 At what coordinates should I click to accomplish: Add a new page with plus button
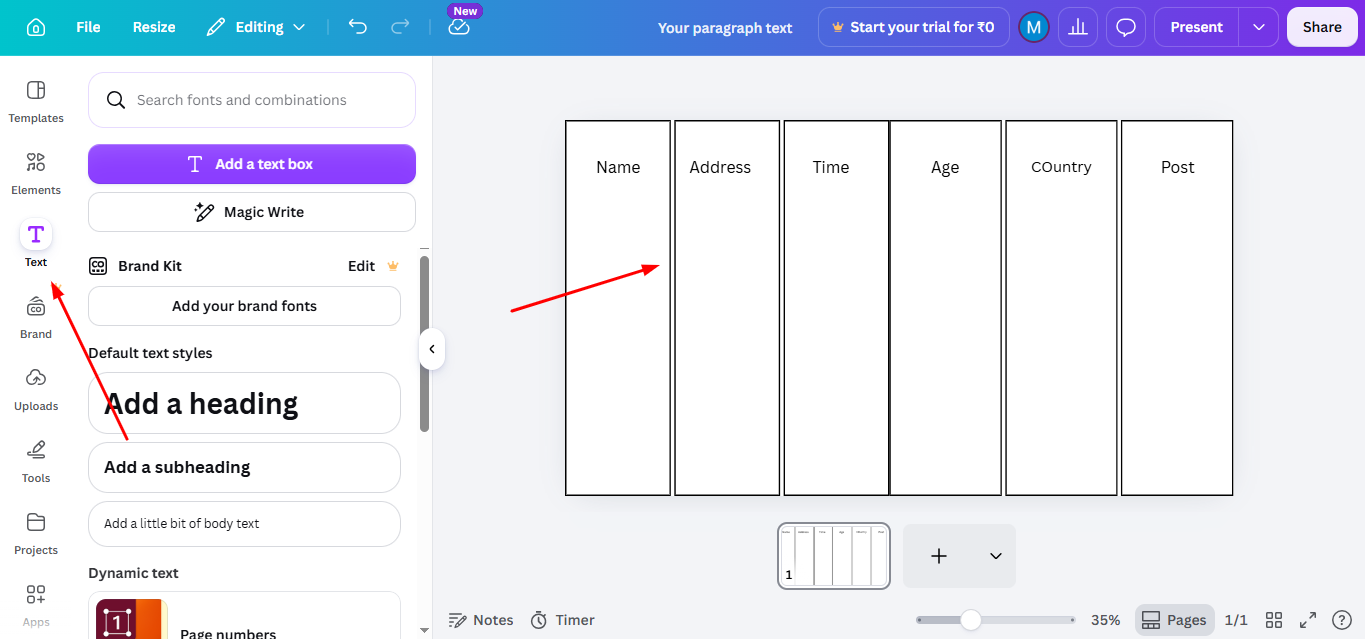click(939, 556)
